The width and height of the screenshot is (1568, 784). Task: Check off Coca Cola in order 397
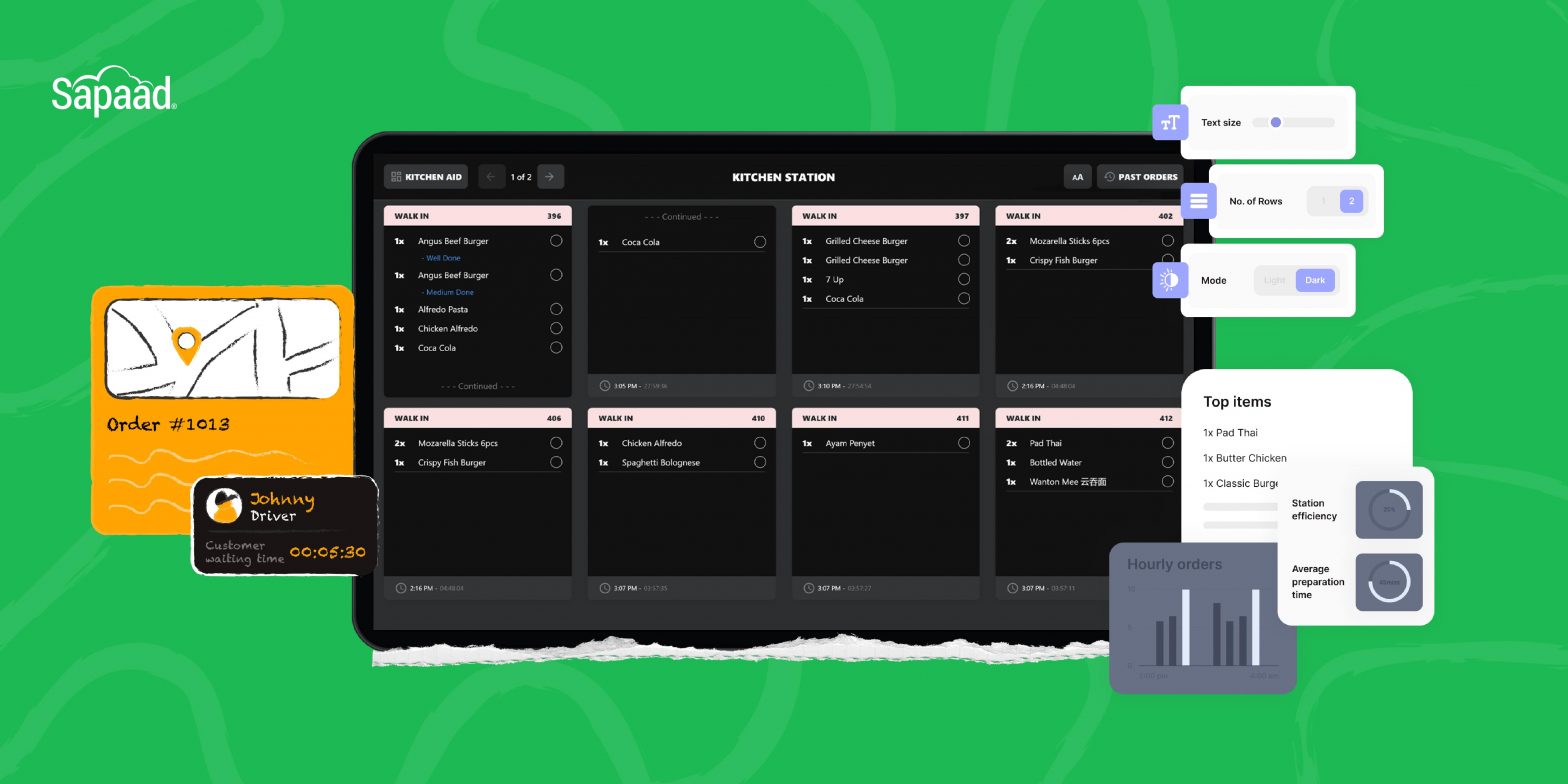tap(964, 298)
